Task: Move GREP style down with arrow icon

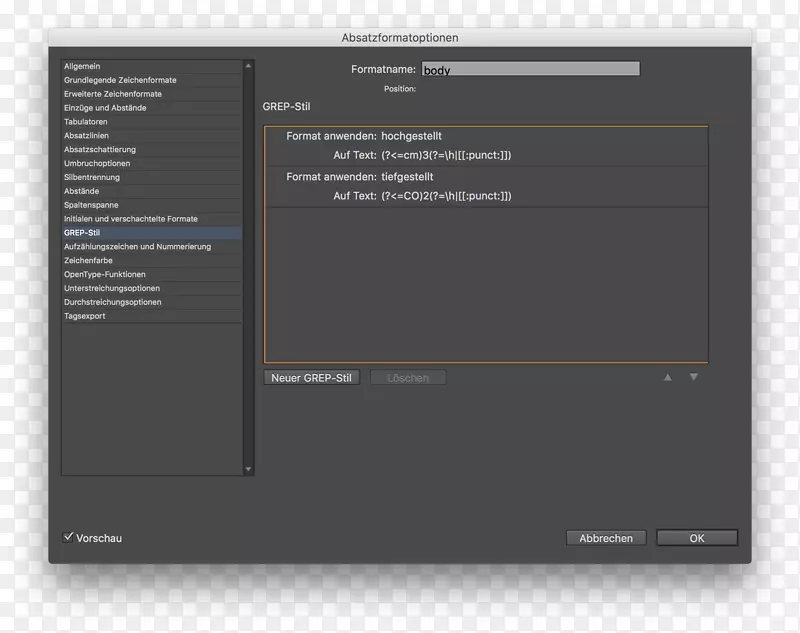Action: tap(693, 377)
